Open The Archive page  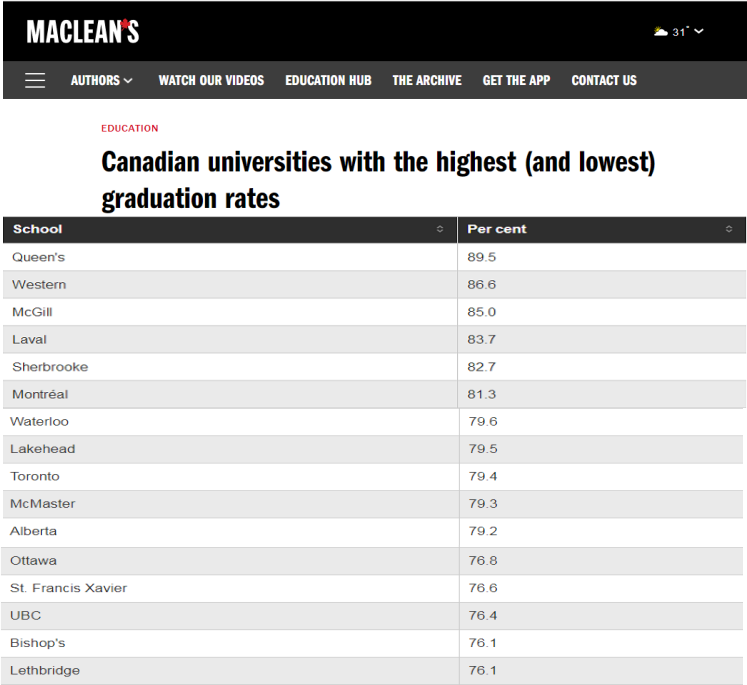427,81
